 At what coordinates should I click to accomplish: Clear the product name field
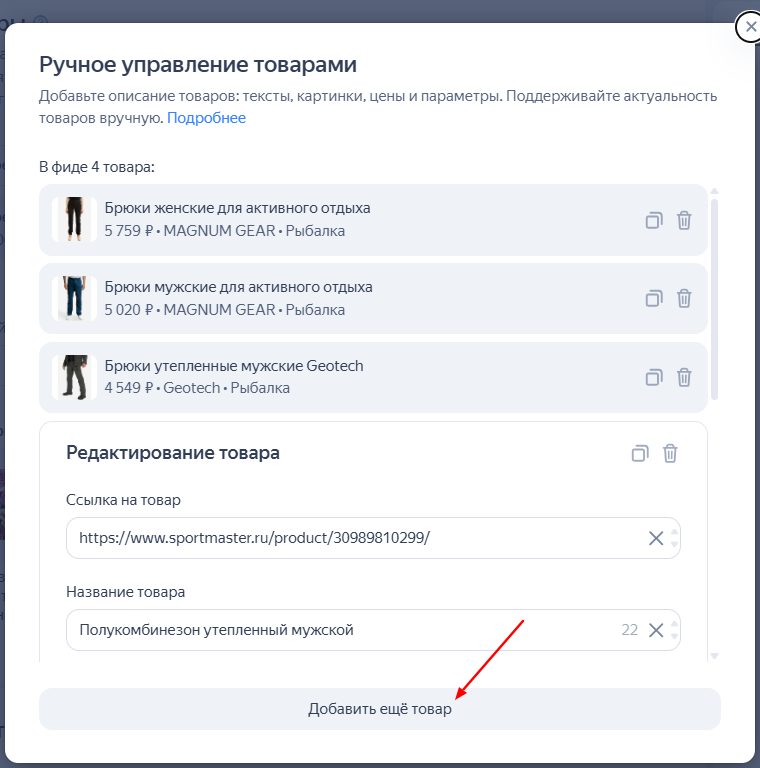click(656, 630)
